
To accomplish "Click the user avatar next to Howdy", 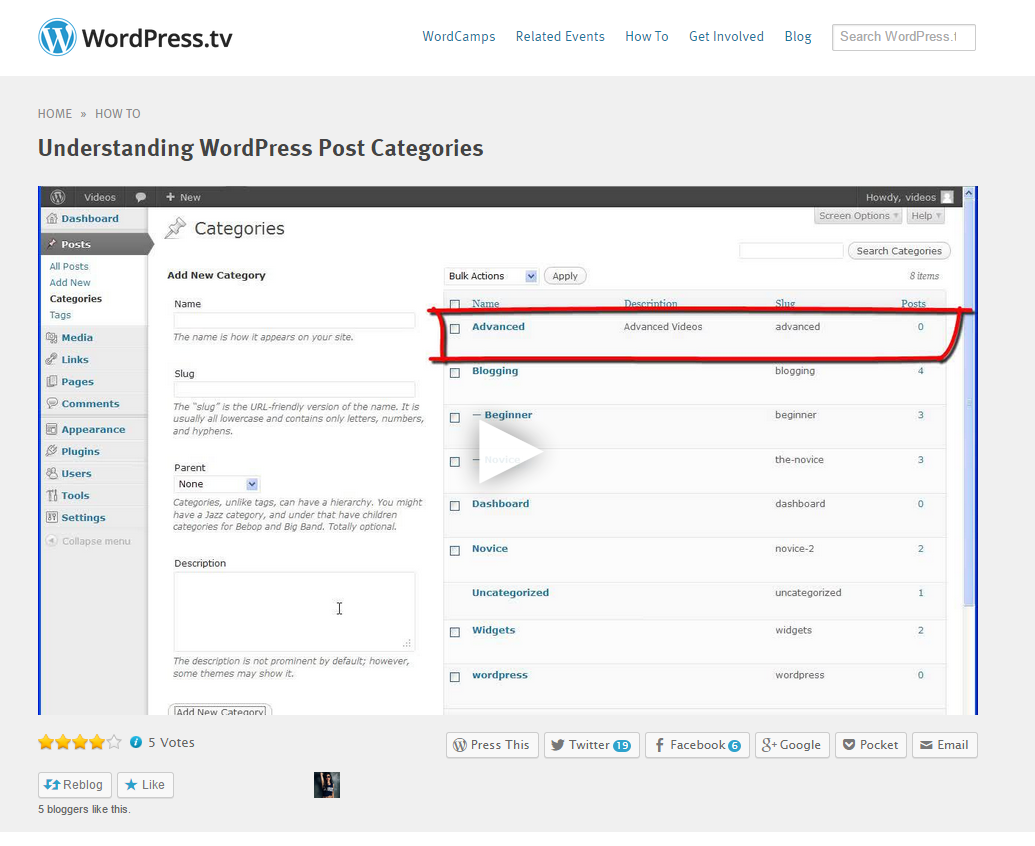I will [947, 197].
